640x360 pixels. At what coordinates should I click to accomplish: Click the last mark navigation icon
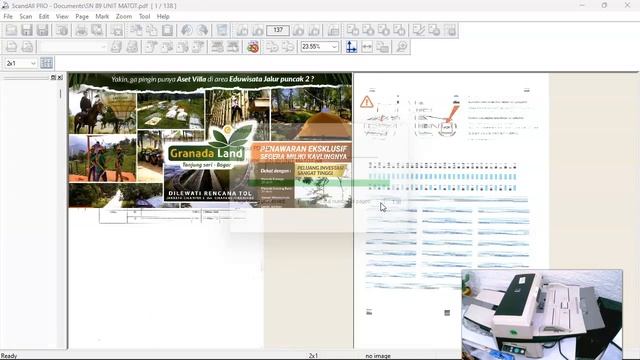click(x=400, y=30)
